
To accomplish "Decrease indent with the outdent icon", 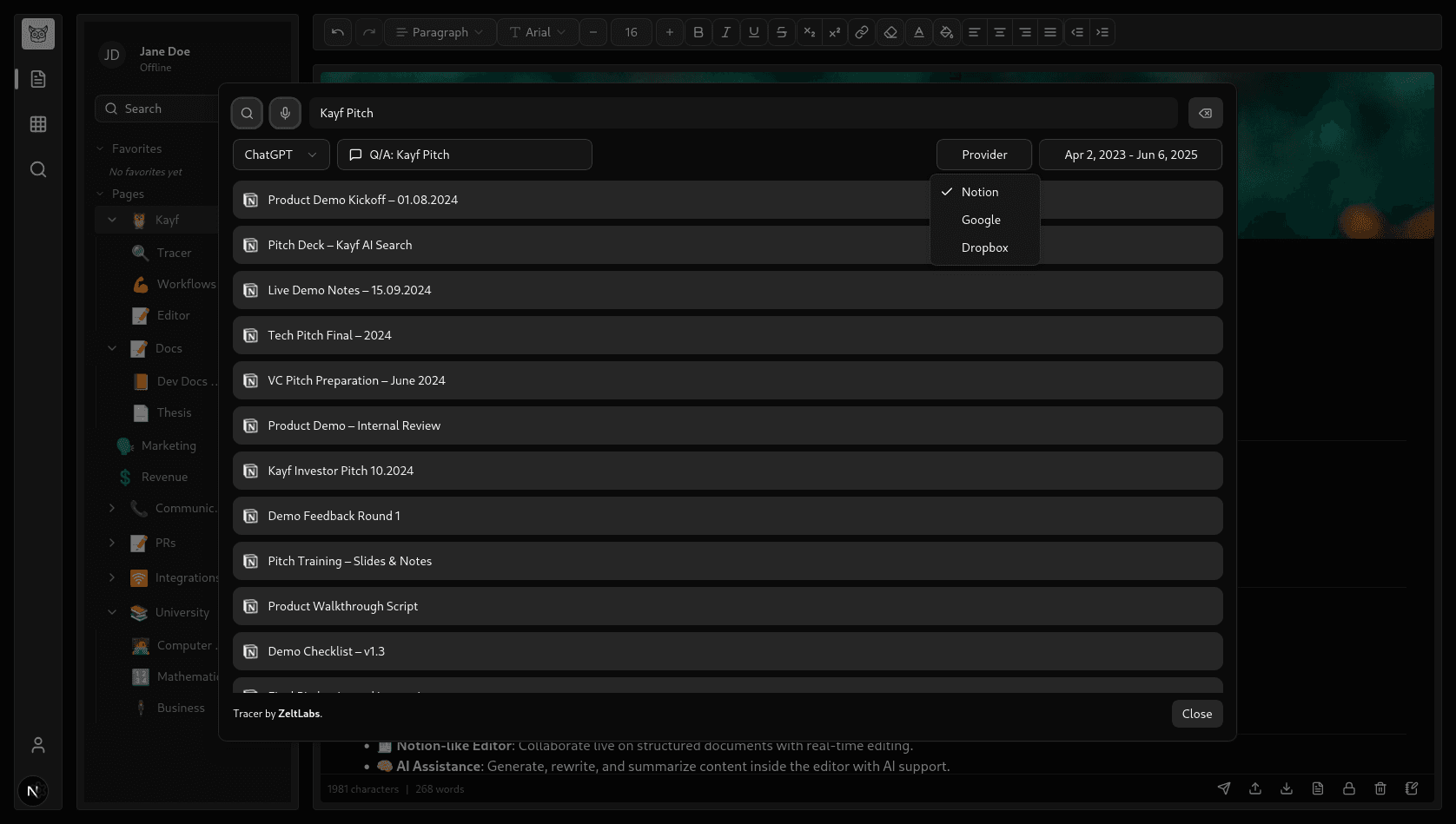I will pos(1077,32).
